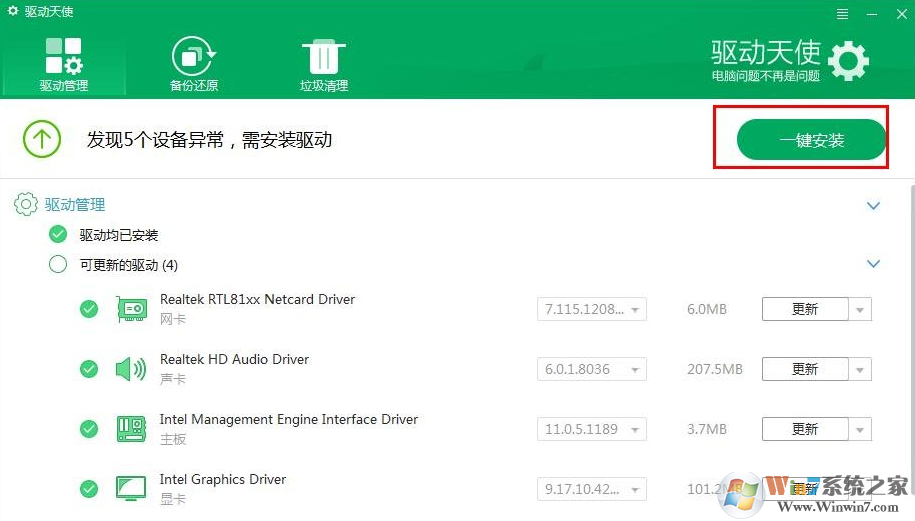Open version dropdown 11.0.5.1189

[592, 429]
